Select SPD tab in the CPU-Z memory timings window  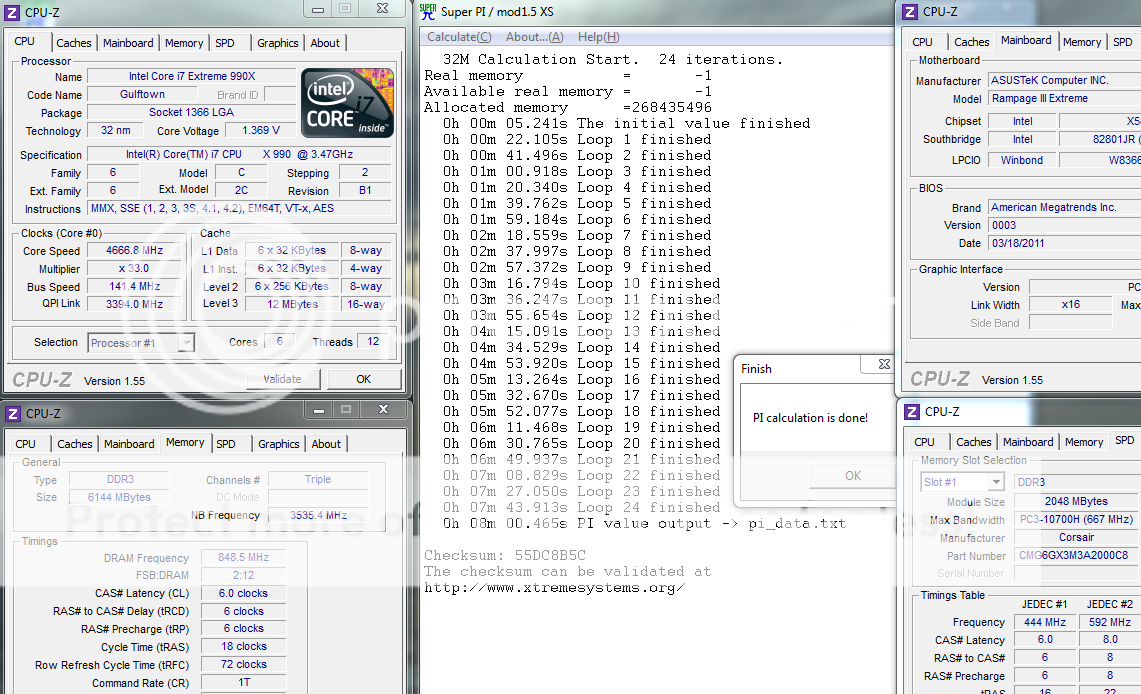click(226, 444)
